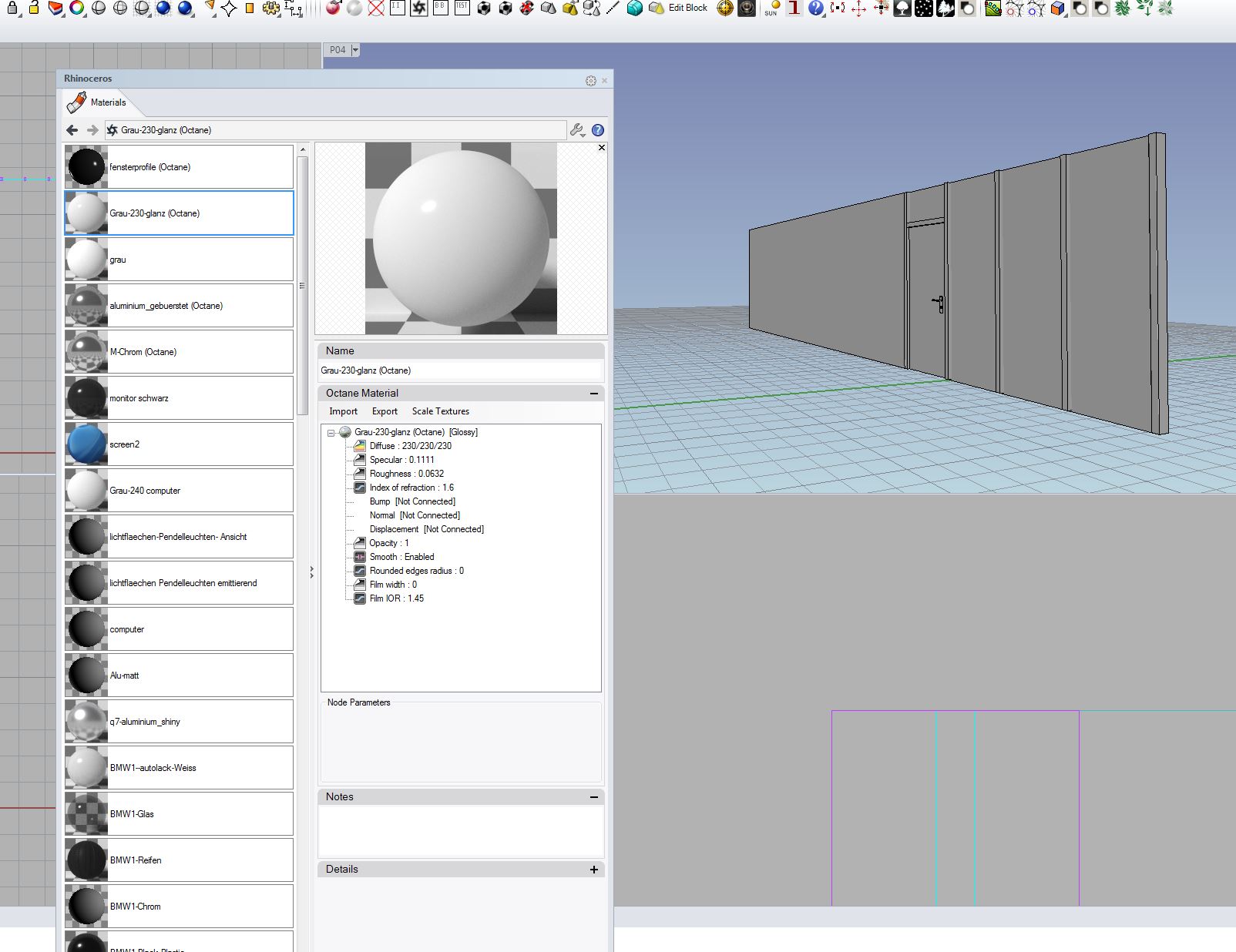Edit the material Name field

(461, 370)
